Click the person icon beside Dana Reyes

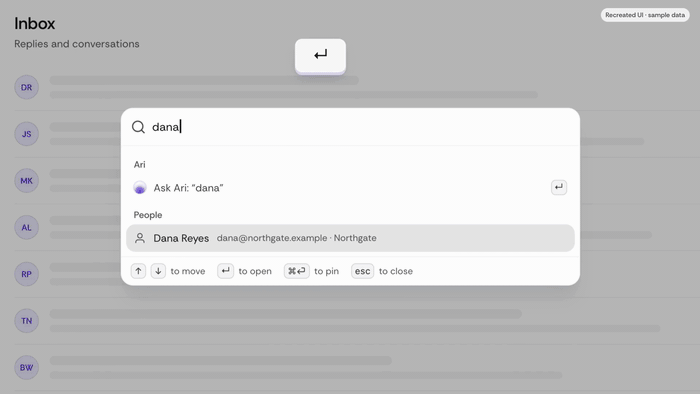[140, 238]
